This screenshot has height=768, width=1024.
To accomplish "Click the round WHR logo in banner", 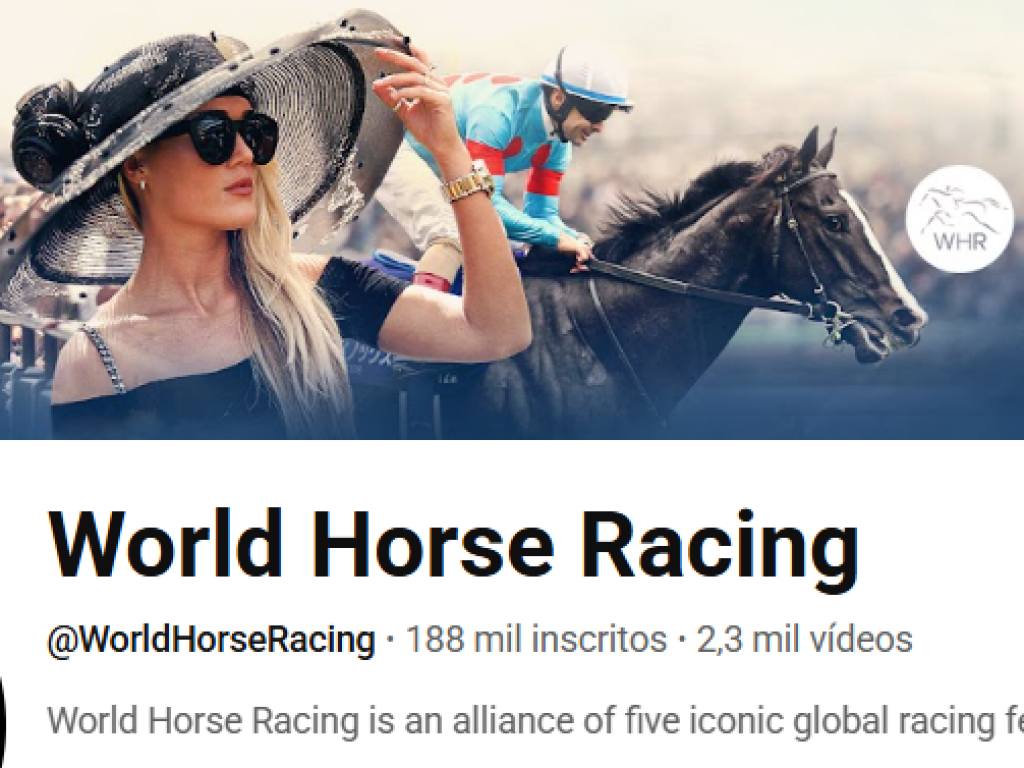I will (x=959, y=219).
